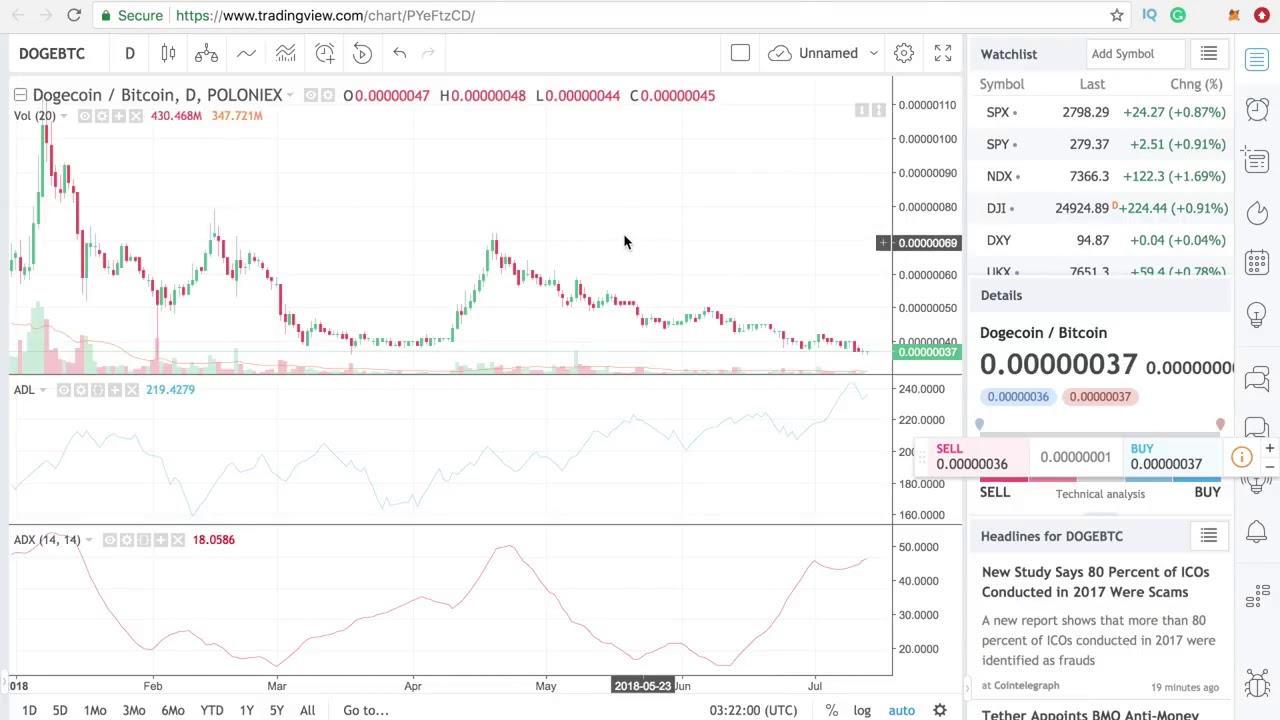This screenshot has width=1280, height=720.
Task: Open the Economic Calendar sidebar icon
Action: (x=1257, y=263)
